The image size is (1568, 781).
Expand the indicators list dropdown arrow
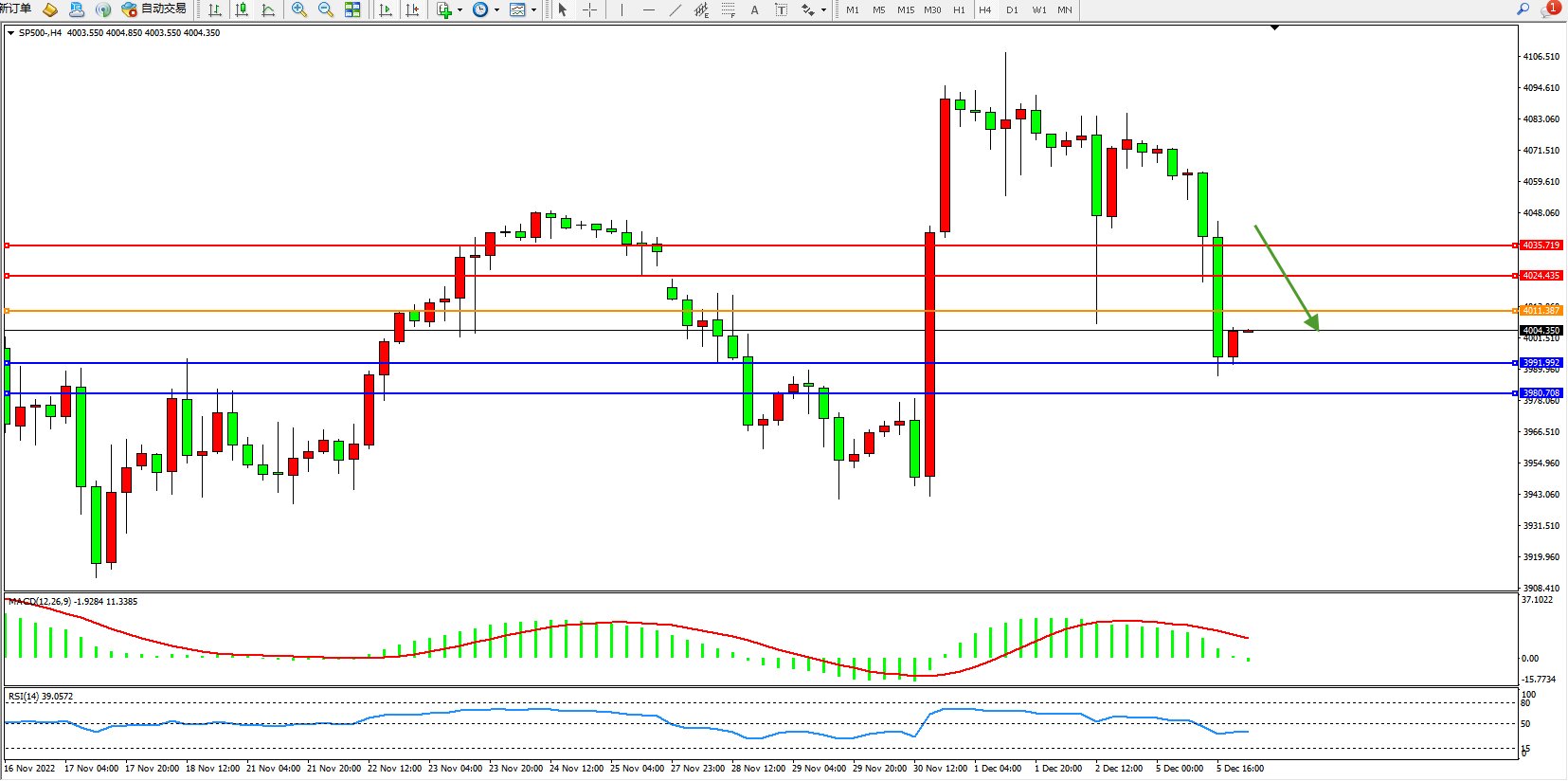460,10
